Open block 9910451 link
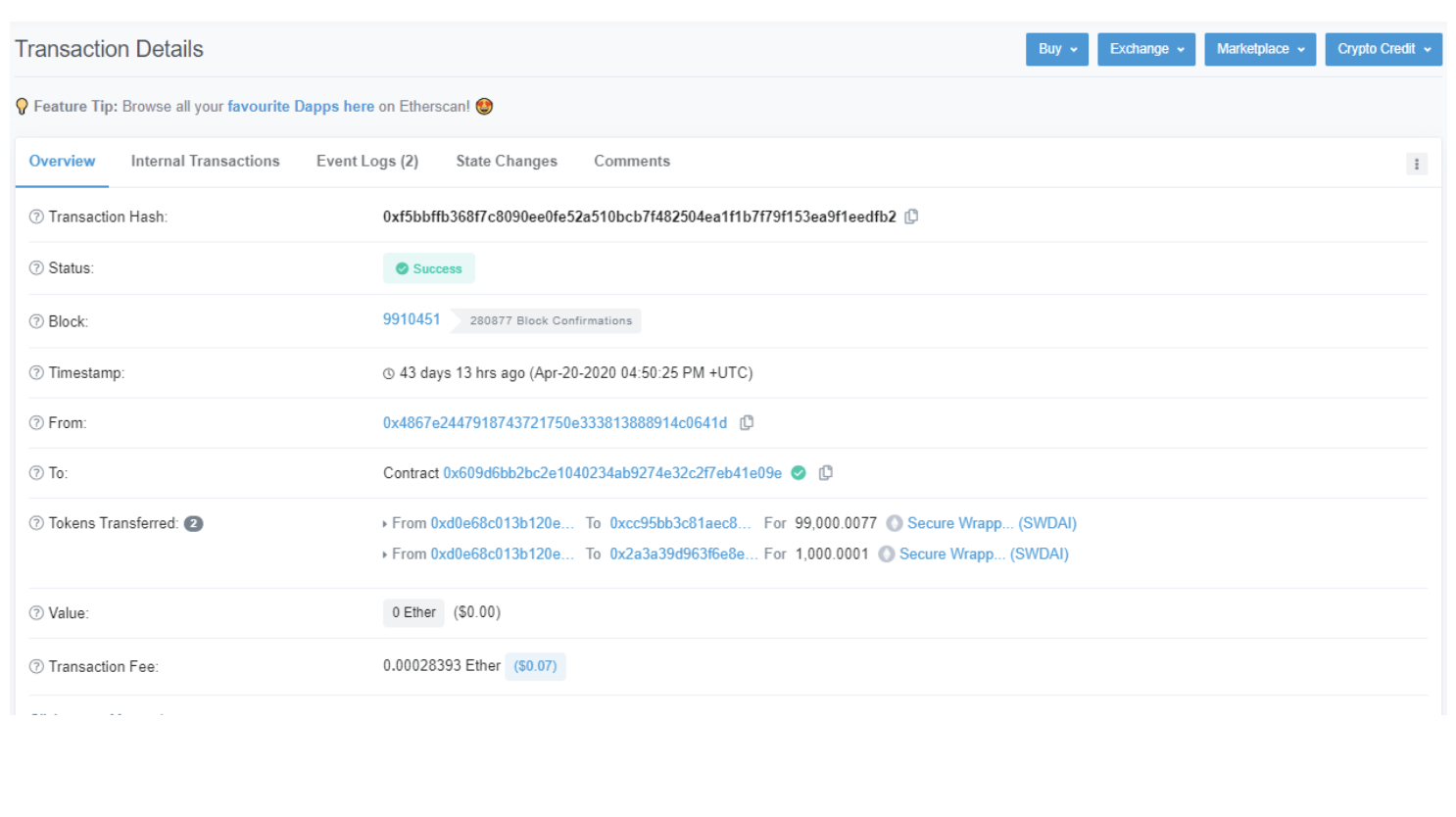 [412, 319]
